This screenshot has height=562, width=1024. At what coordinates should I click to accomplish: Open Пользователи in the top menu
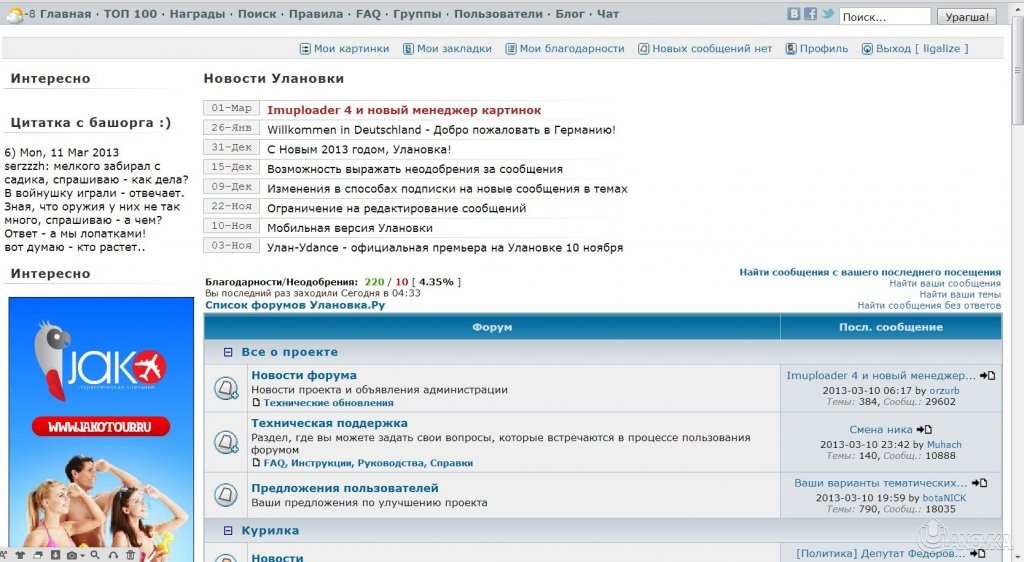(x=498, y=14)
